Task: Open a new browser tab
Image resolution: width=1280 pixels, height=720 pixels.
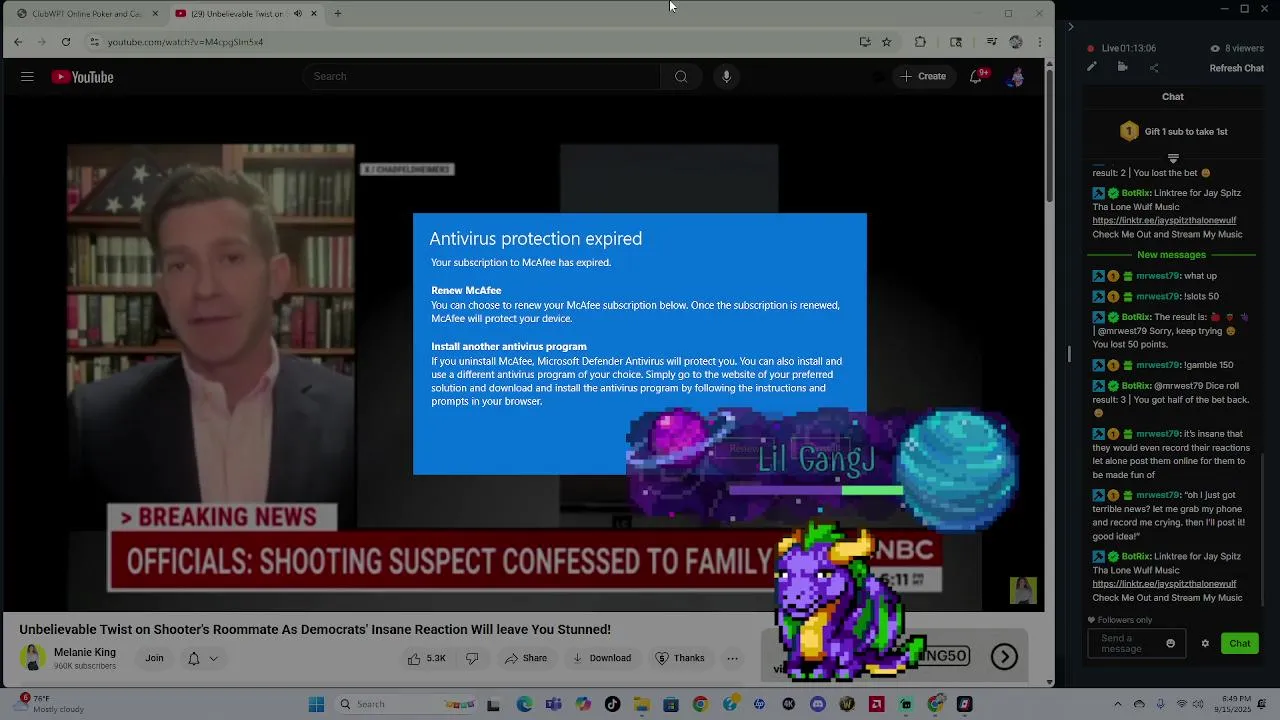Action: [x=338, y=14]
